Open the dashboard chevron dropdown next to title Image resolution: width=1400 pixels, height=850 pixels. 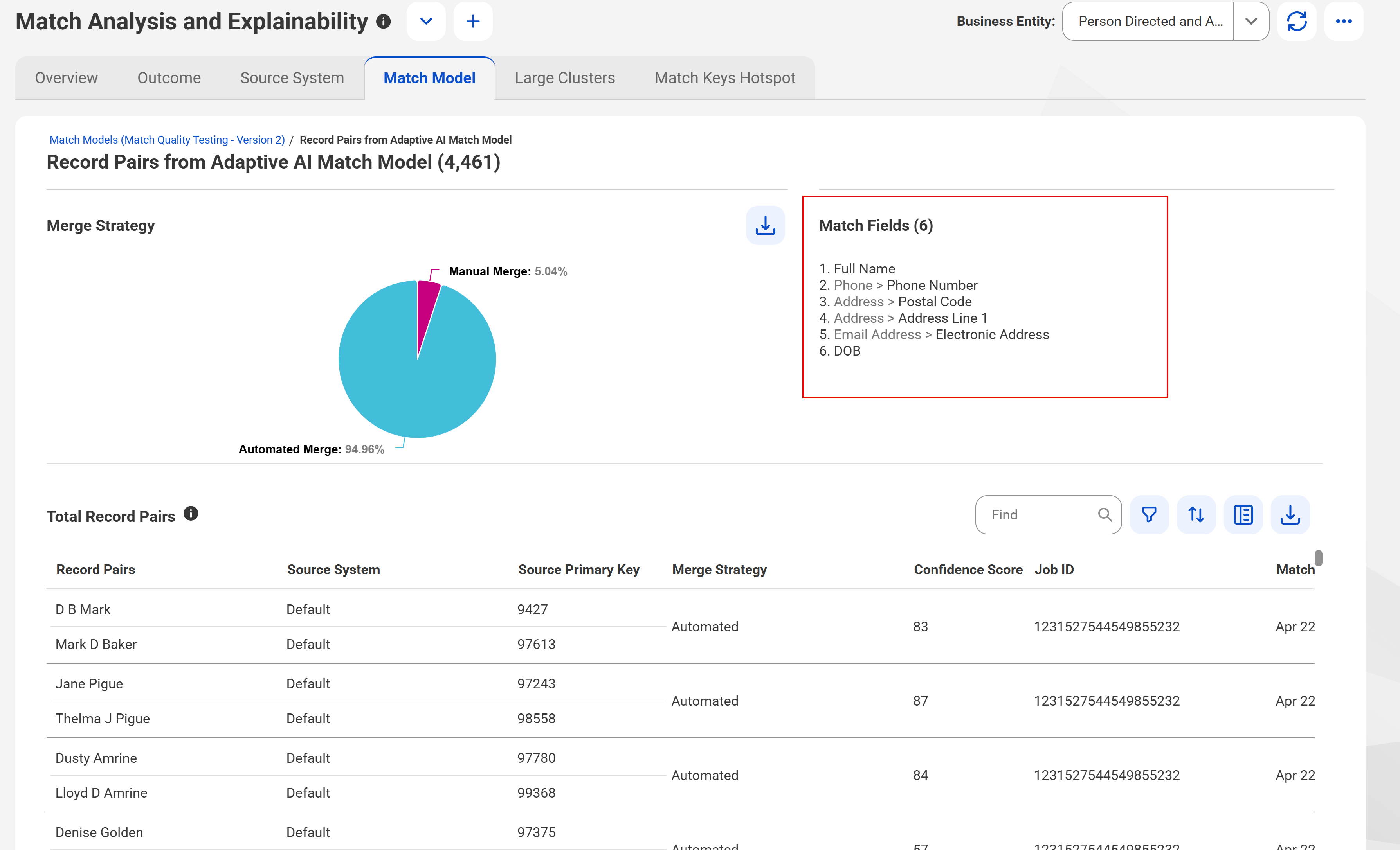[x=425, y=22]
